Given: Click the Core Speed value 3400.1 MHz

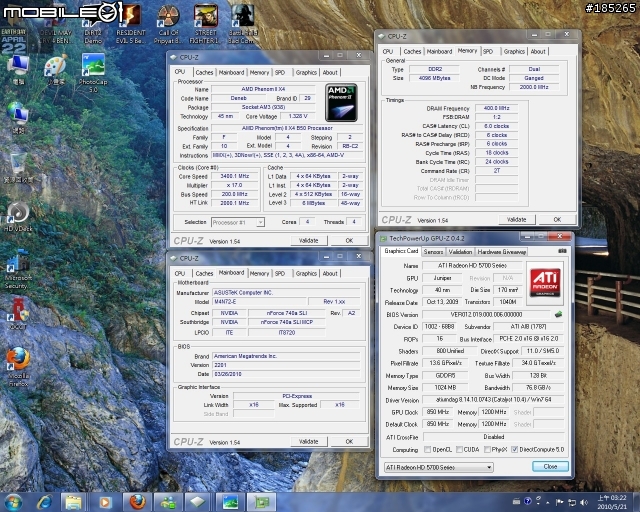Looking at the screenshot, I should [x=235, y=176].
